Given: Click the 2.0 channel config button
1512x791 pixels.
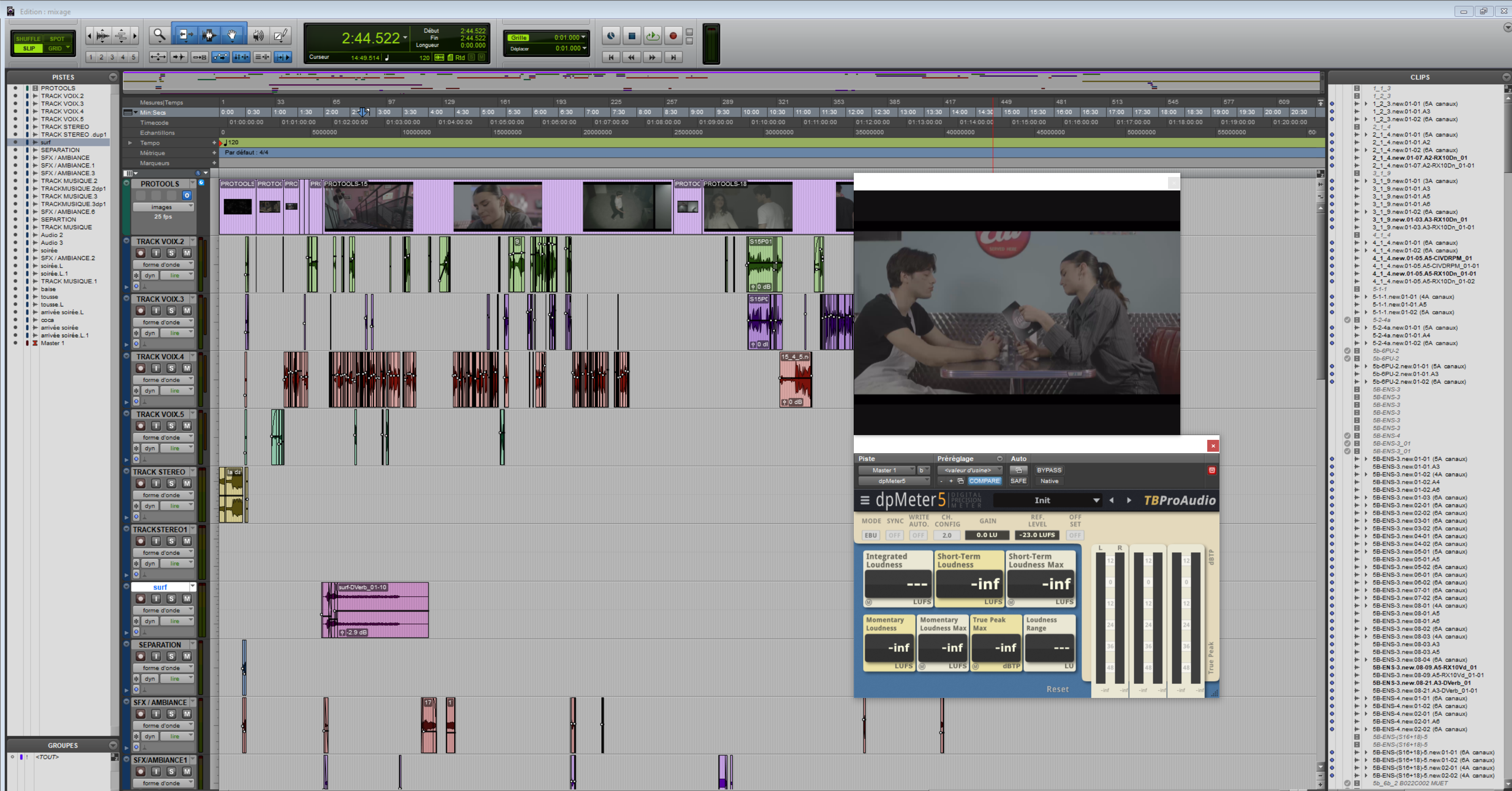Looking at the screenshot, I should click(x=947, y=536).
